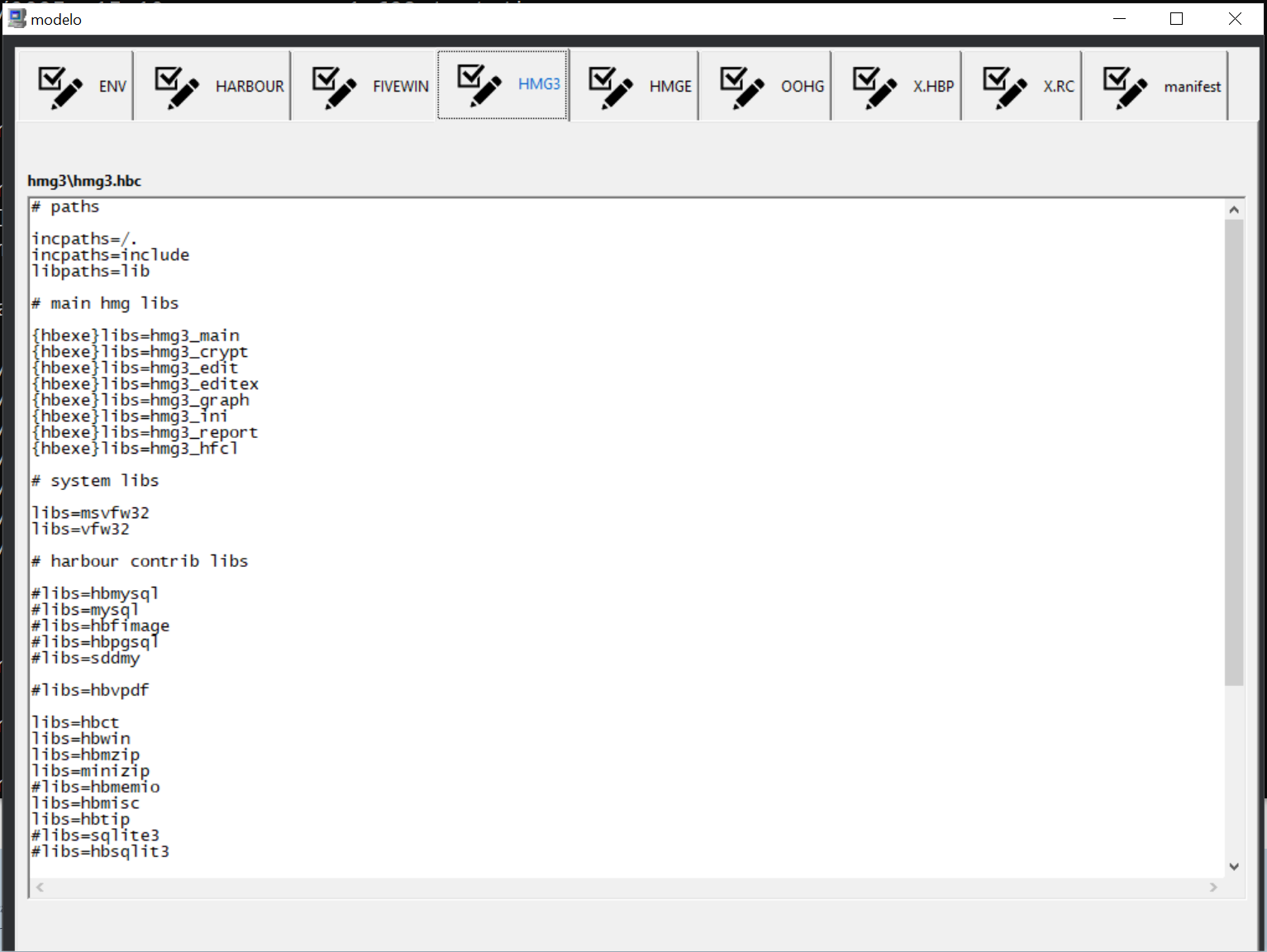Click the "{hbexe}libs=hmg3_graph" line

140,400
